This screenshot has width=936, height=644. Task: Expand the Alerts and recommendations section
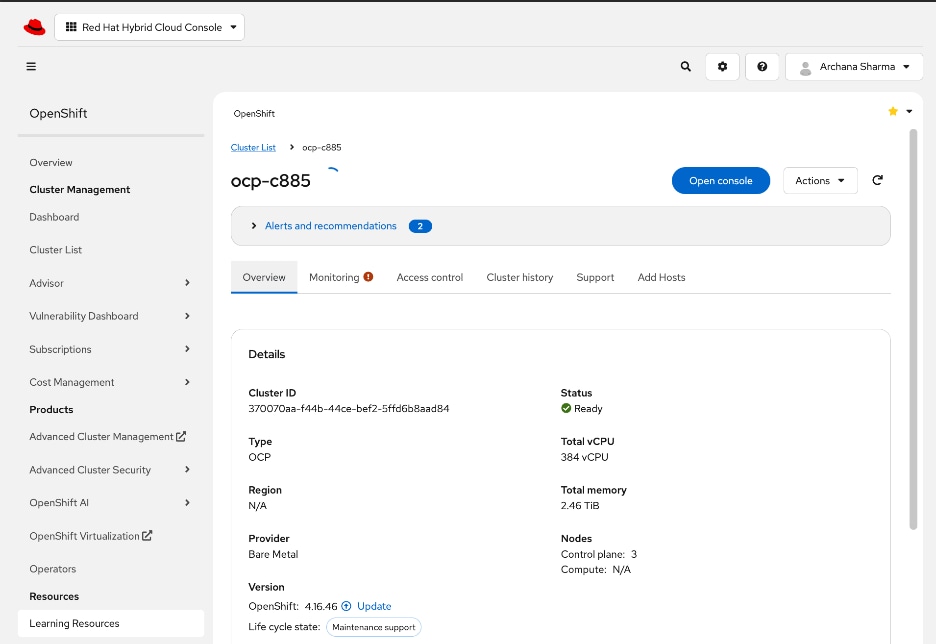tap(253, 225)
